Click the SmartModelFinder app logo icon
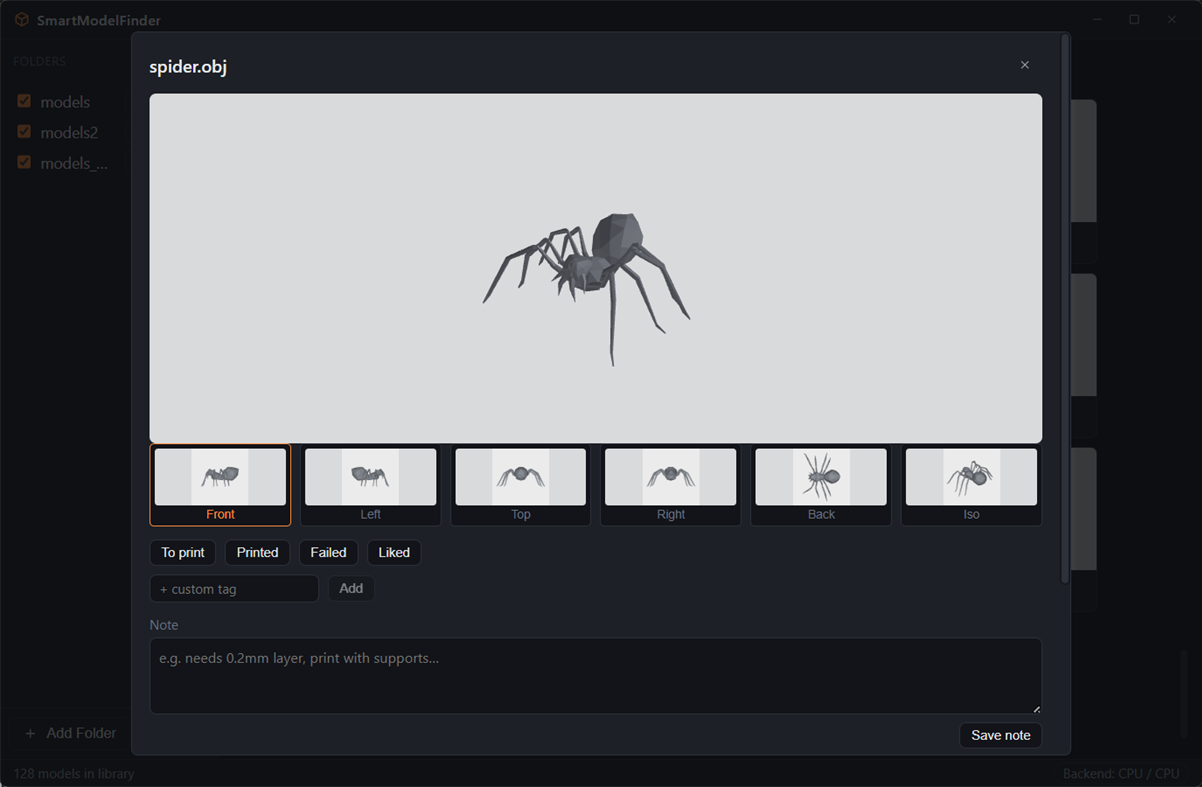1202x787 pixels. point(21,20)
